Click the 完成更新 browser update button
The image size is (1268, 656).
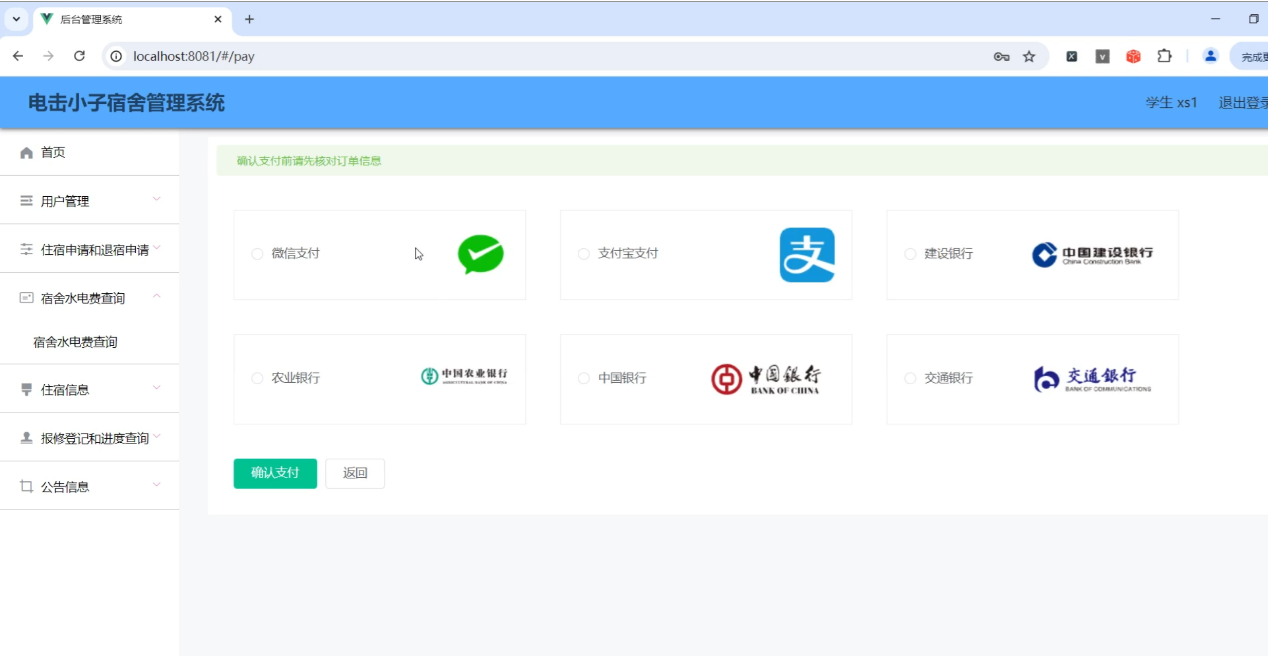click(1250, 56)
